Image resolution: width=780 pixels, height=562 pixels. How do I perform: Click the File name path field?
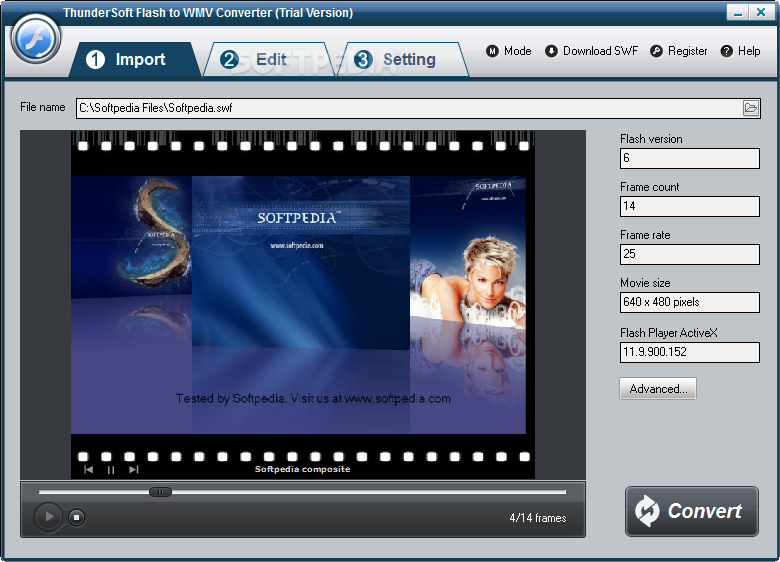[x=418, y=108]
